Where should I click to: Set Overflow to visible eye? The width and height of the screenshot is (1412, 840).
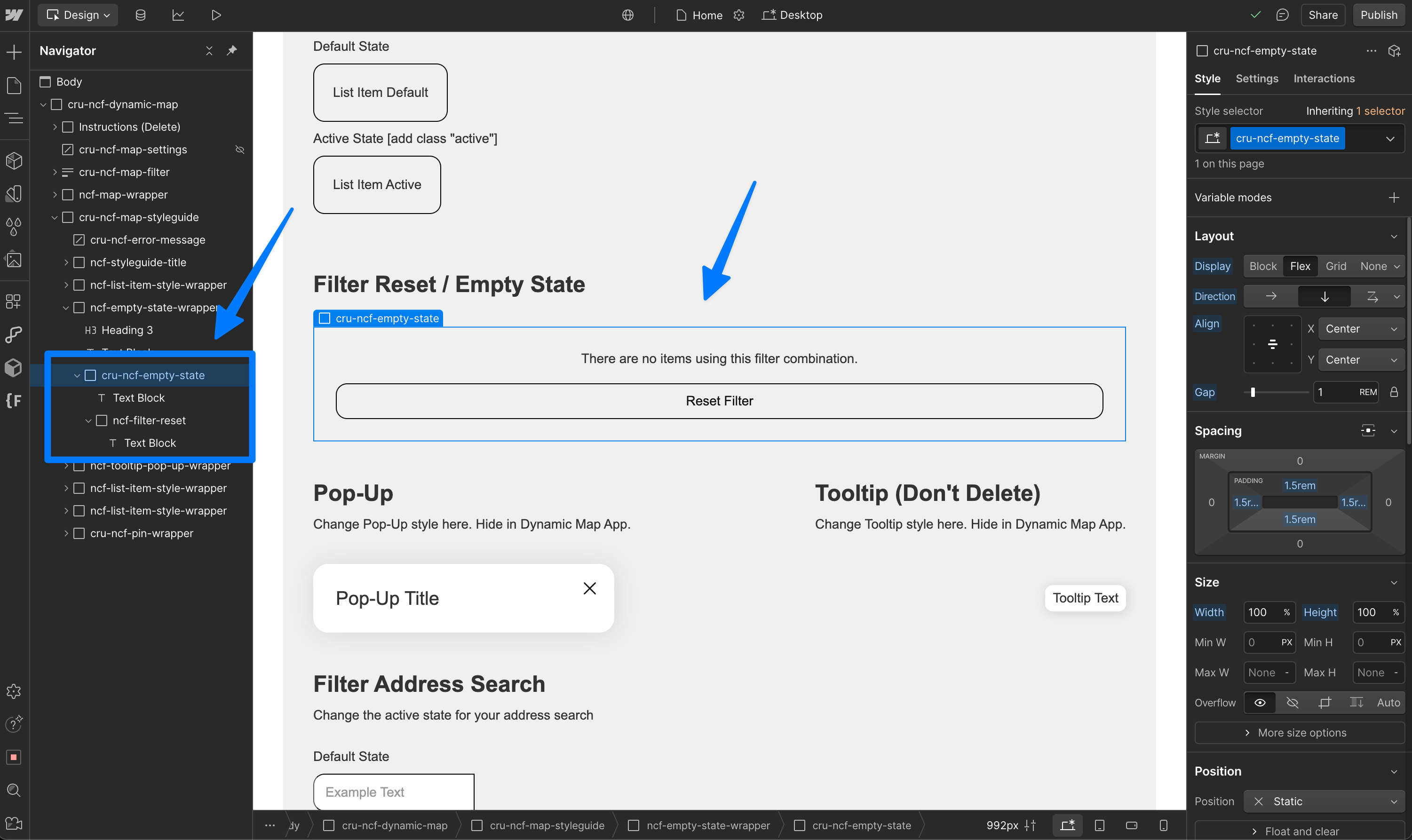[1260, 703]
